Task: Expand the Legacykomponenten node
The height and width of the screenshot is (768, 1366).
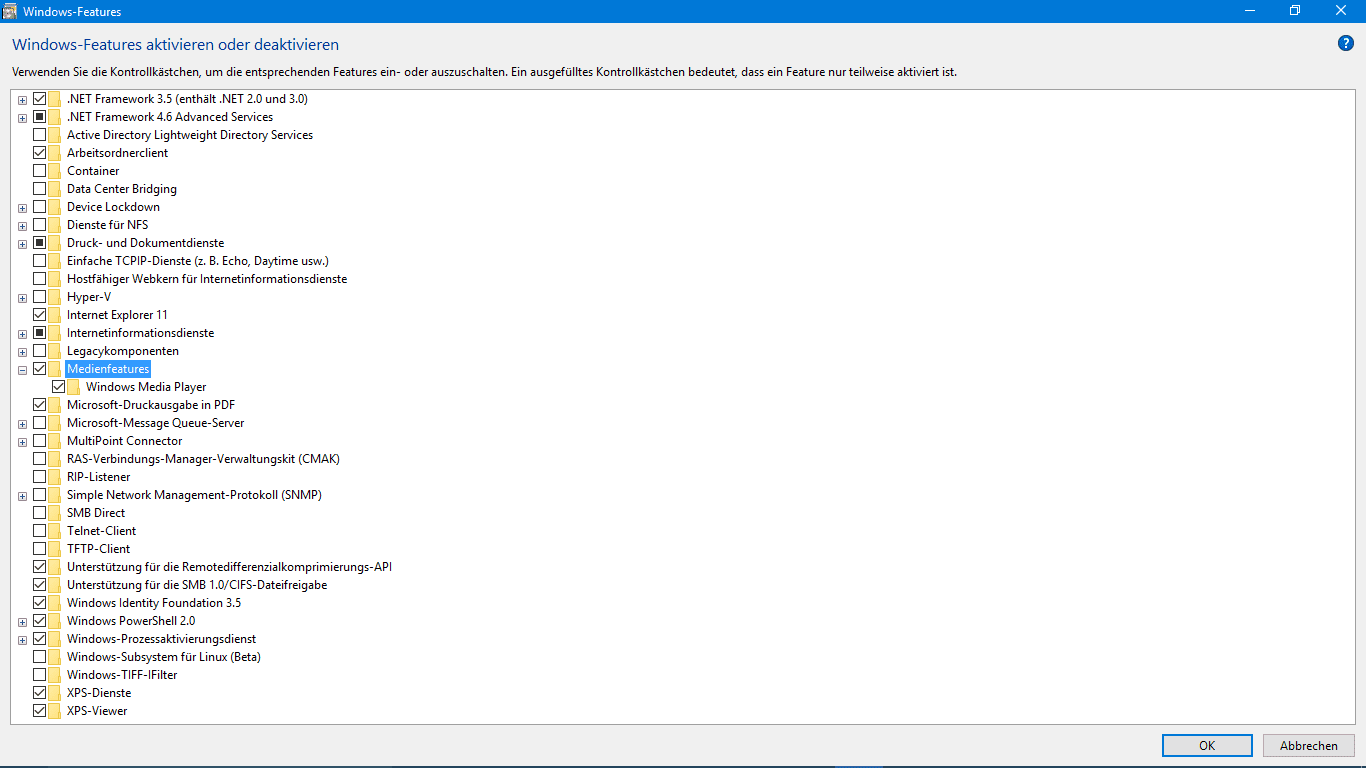Action: pyautogui.click(x=22, y=352)
